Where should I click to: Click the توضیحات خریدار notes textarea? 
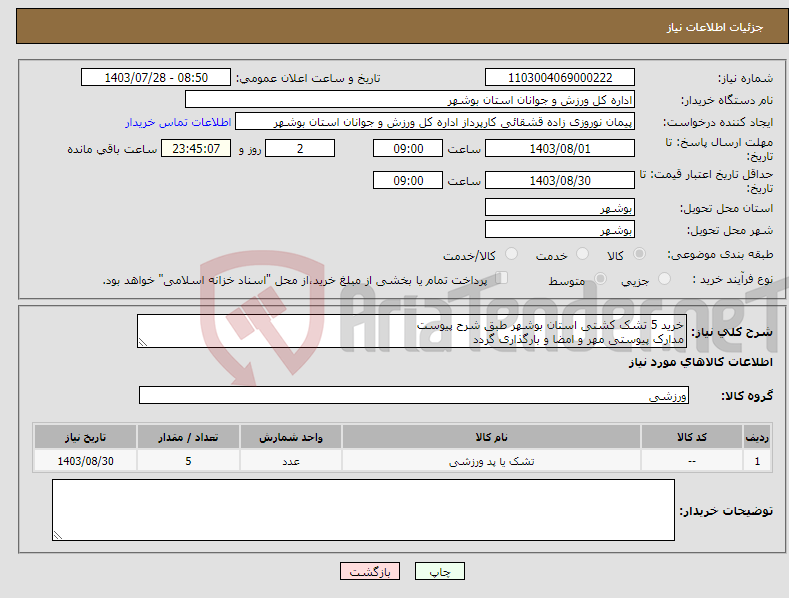pyautogui.click(x=363, y=510)
